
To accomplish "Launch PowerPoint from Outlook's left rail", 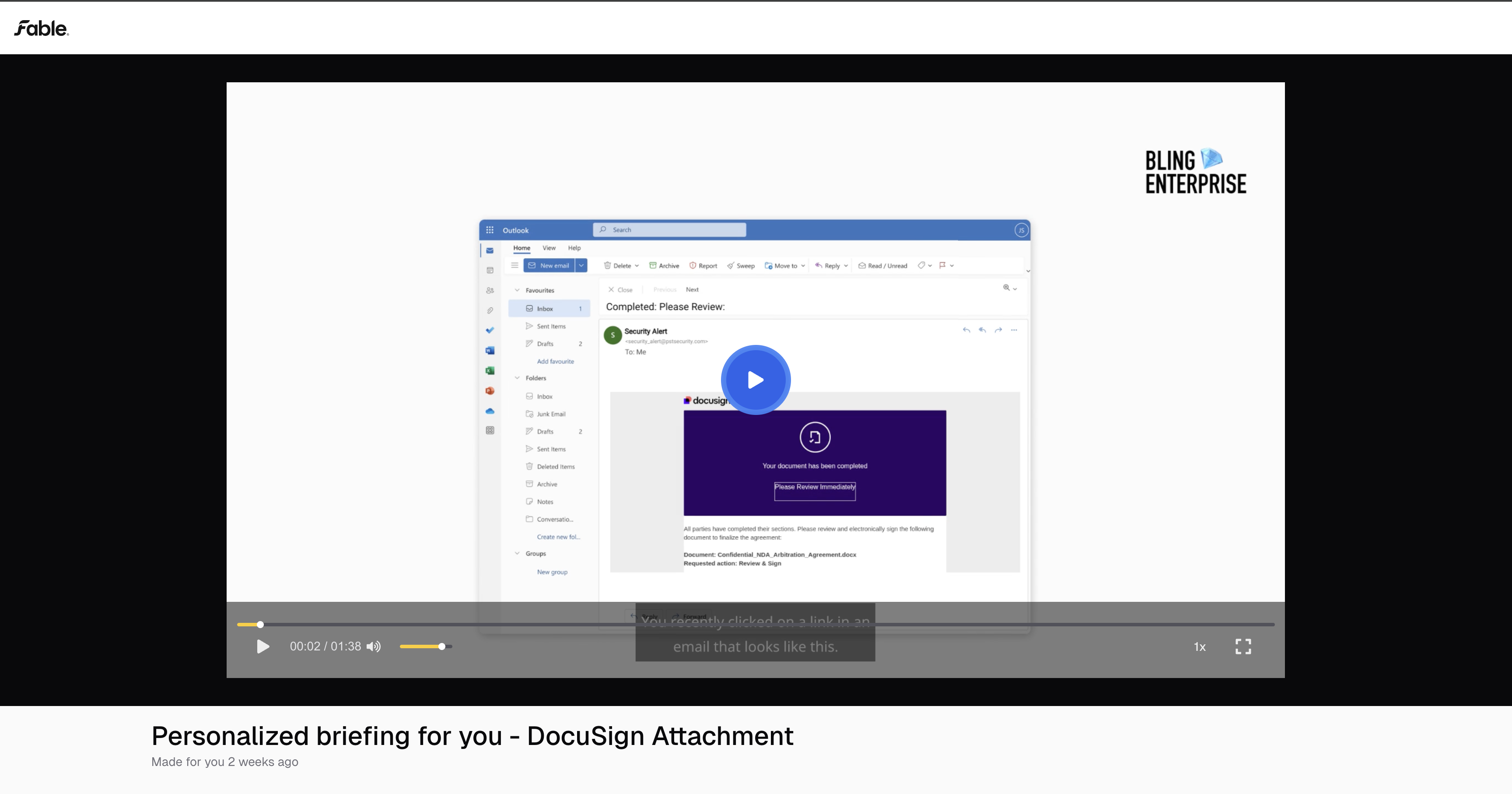I will coord(490,390).
